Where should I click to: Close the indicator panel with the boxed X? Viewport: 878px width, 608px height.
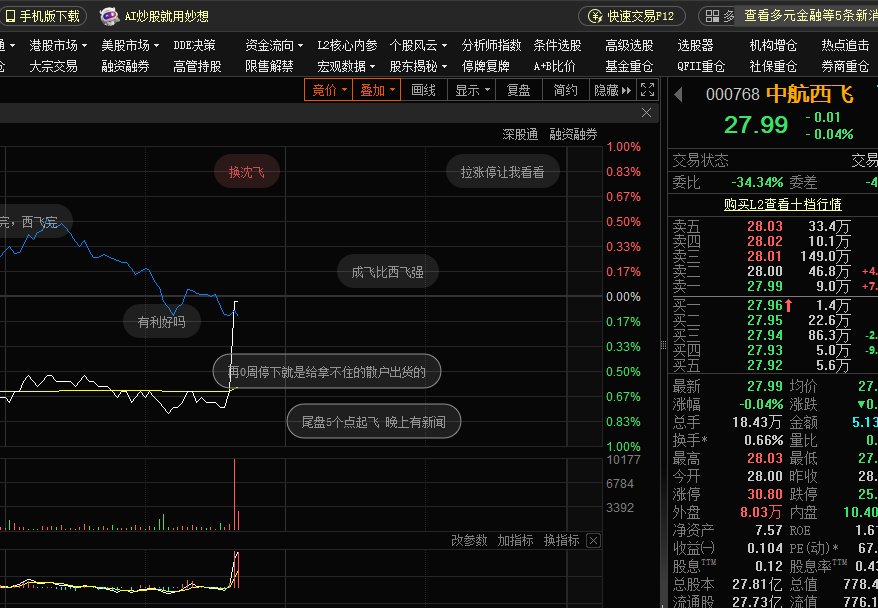tap(594, 540)
